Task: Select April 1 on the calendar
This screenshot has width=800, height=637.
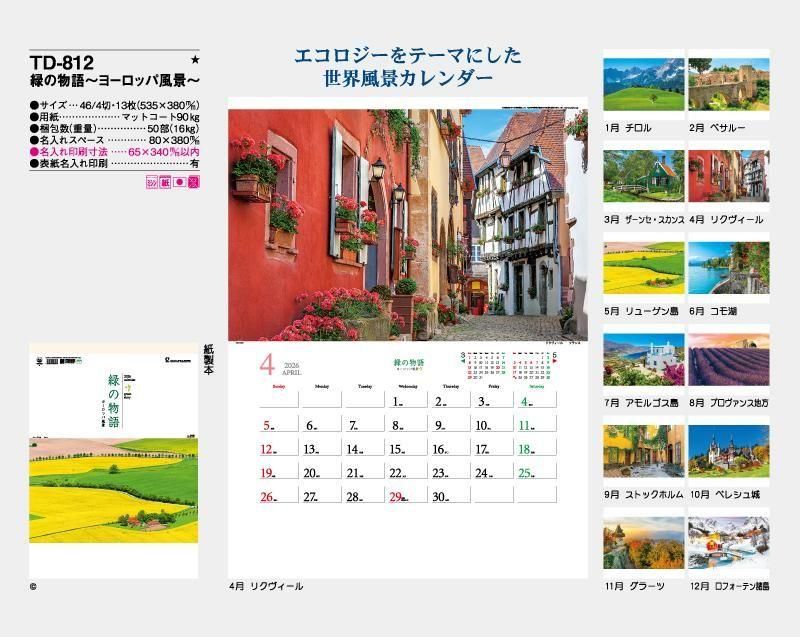Action: coord(408,400)
